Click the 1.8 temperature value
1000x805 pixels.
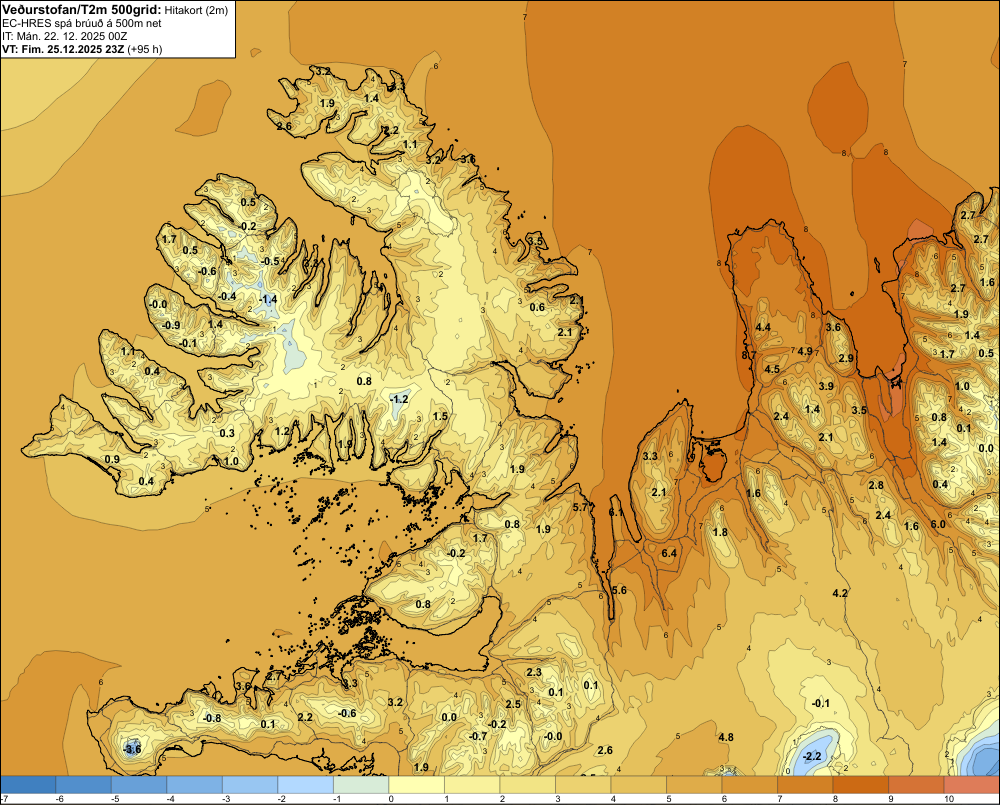click(x=720, y=533)
